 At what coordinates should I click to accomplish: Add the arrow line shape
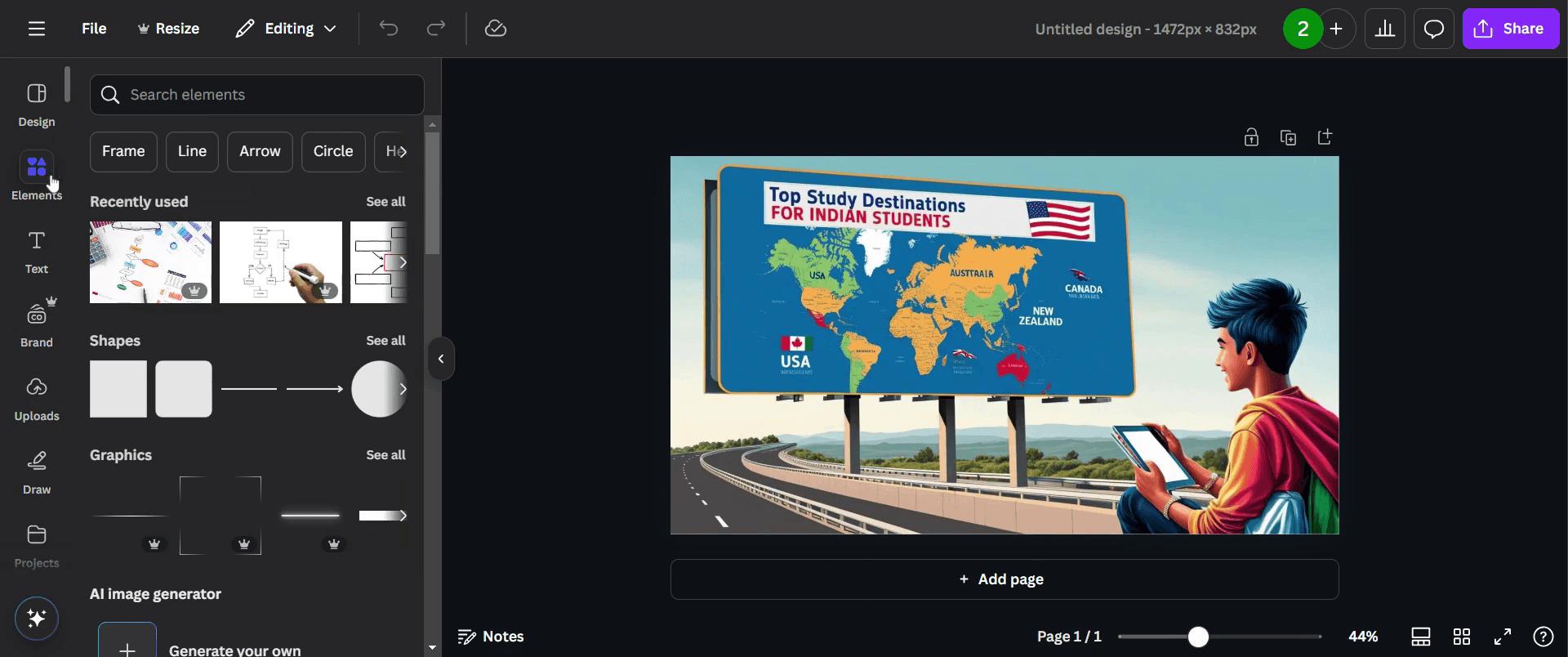(x=314, y=389)
